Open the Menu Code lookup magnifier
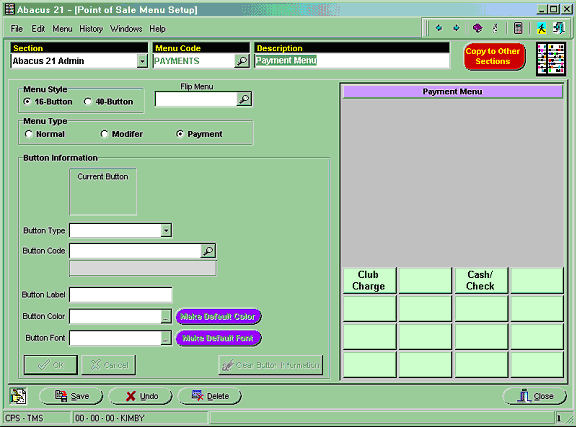 (x=242, y=61)
